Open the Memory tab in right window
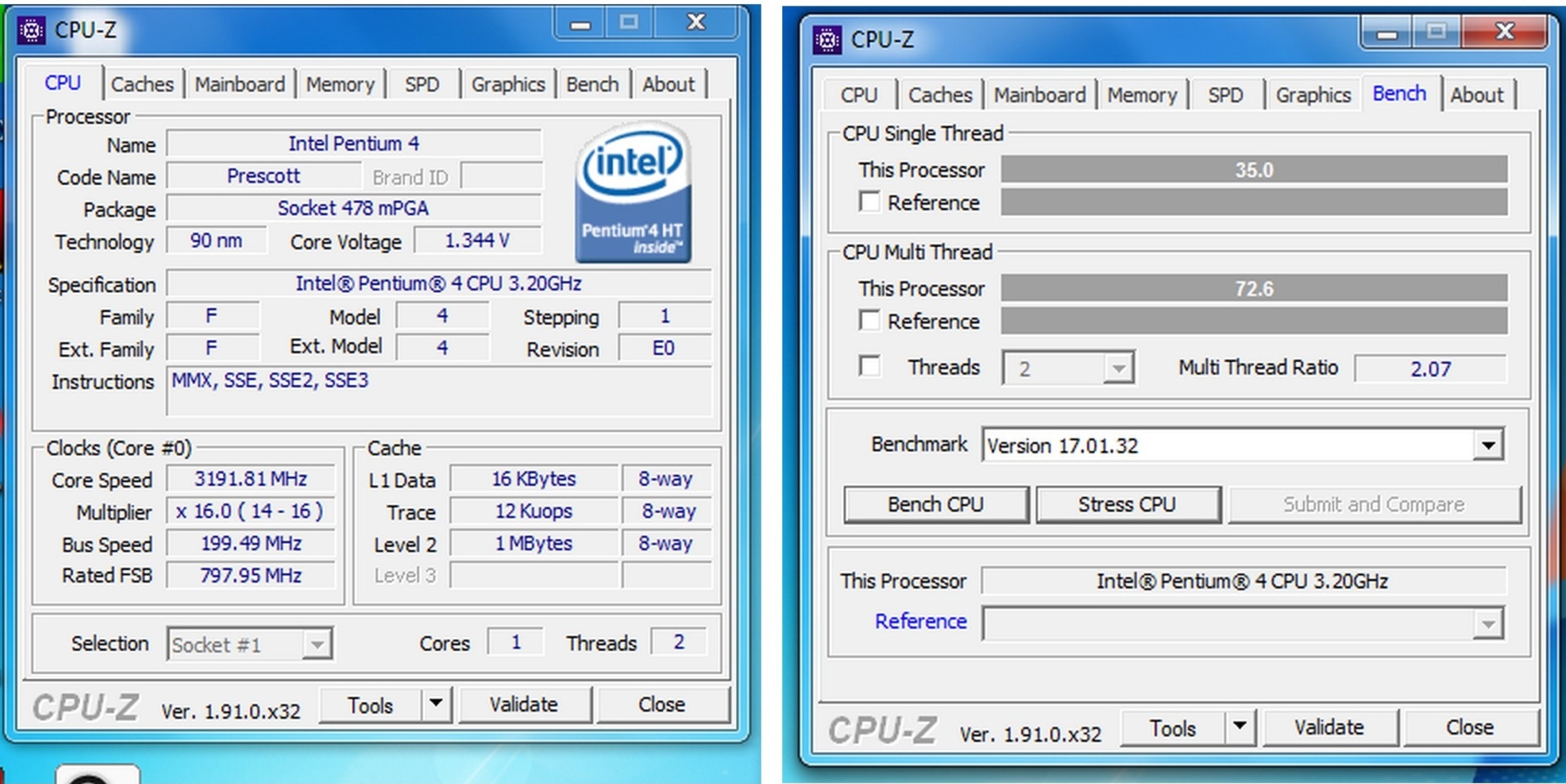 [x=1141, y=95]
